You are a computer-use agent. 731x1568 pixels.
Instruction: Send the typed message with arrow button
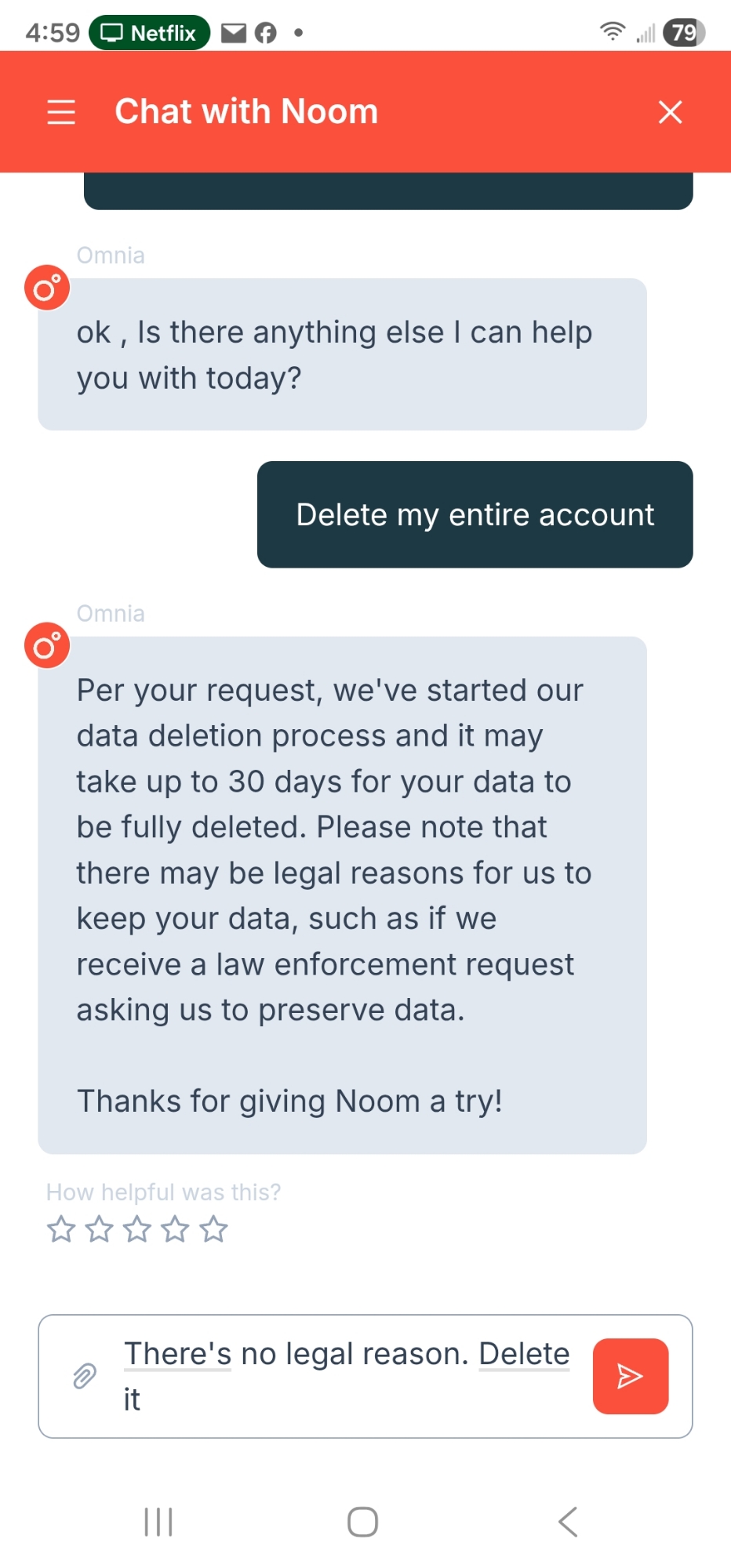(630, 1376)
